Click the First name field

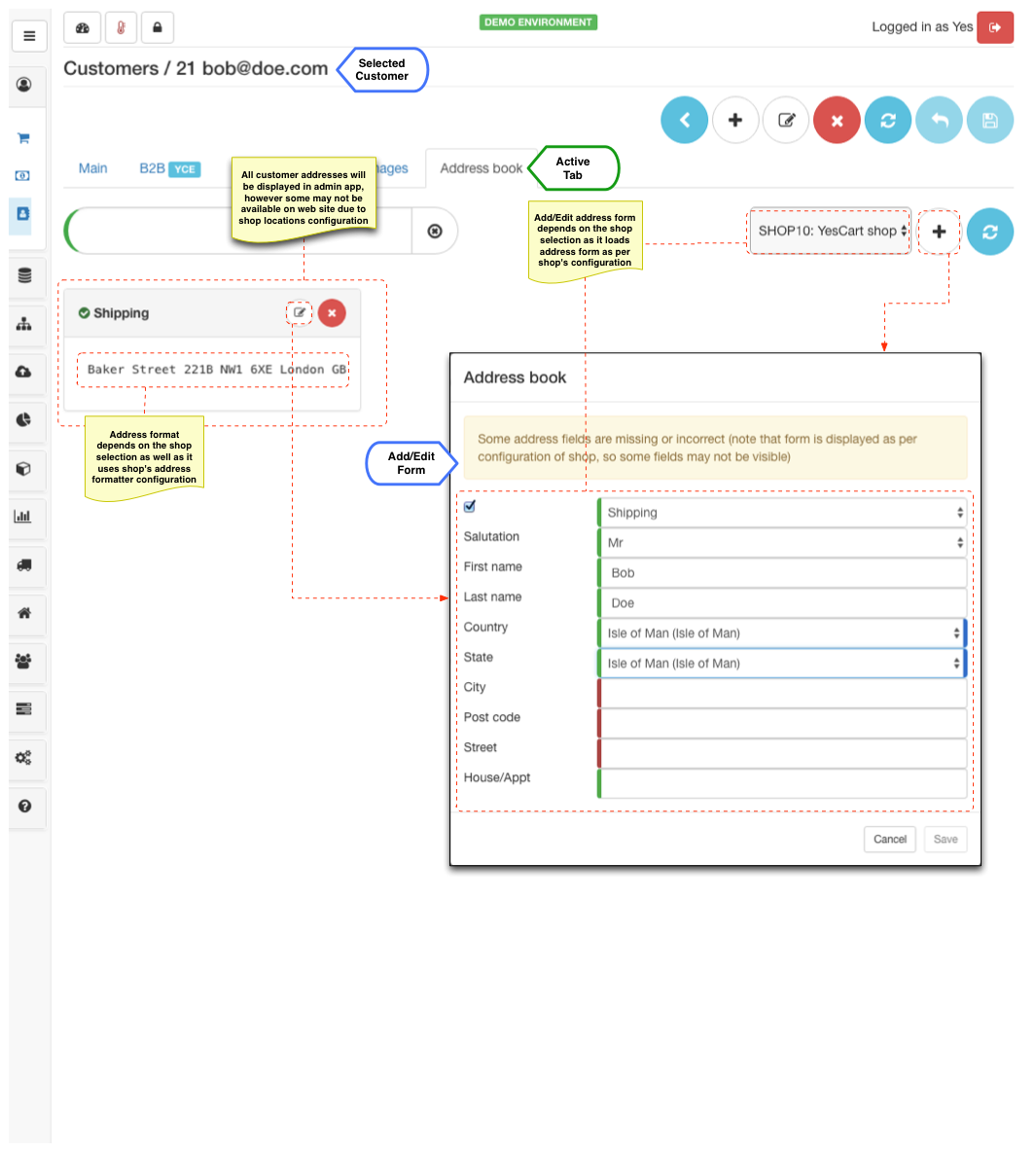(782, 573)
